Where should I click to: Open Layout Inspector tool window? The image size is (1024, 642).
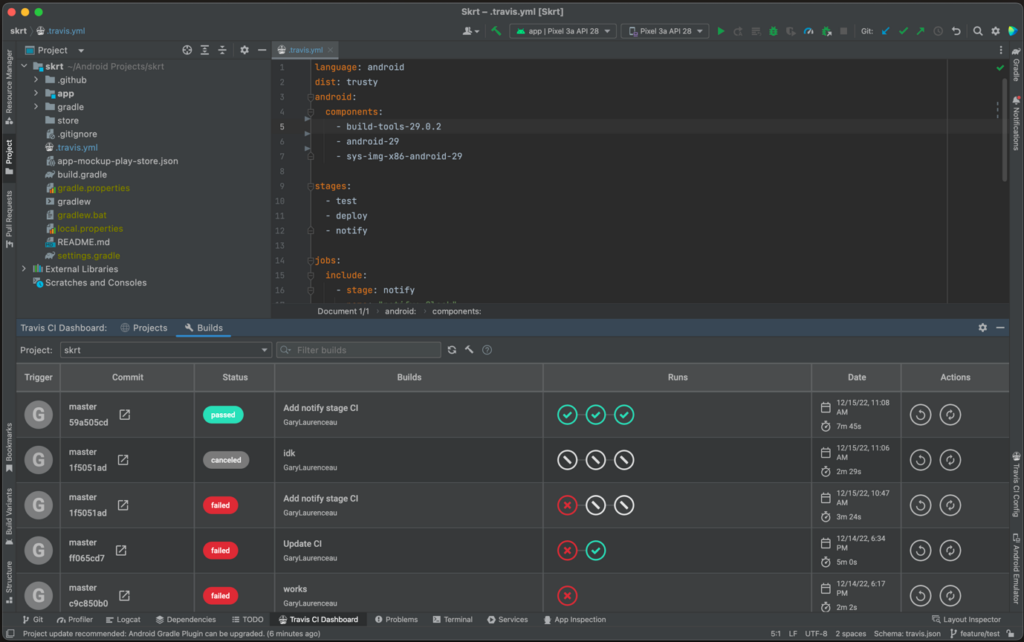966,620
